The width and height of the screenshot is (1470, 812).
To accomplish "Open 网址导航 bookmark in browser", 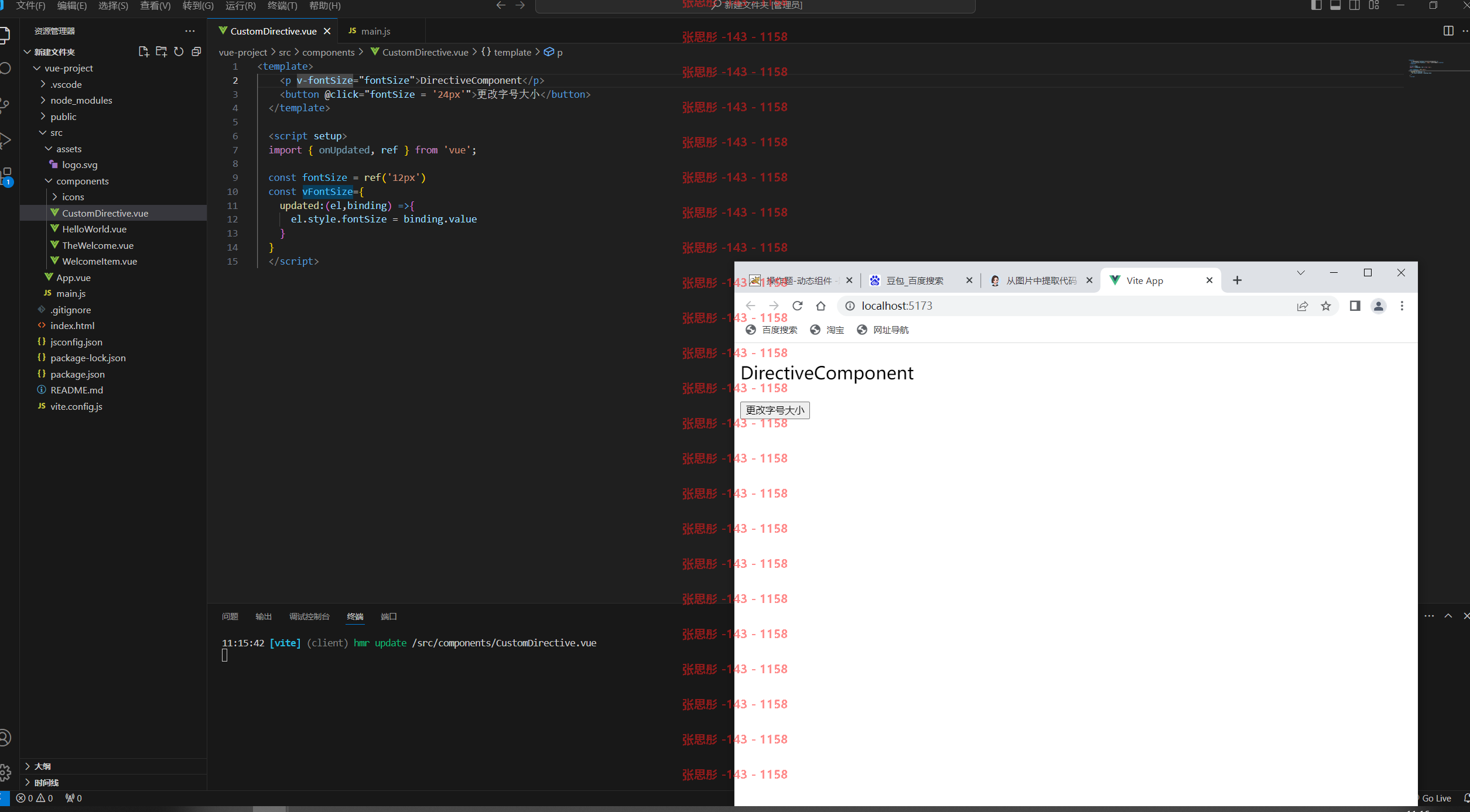I will [883, 330].
